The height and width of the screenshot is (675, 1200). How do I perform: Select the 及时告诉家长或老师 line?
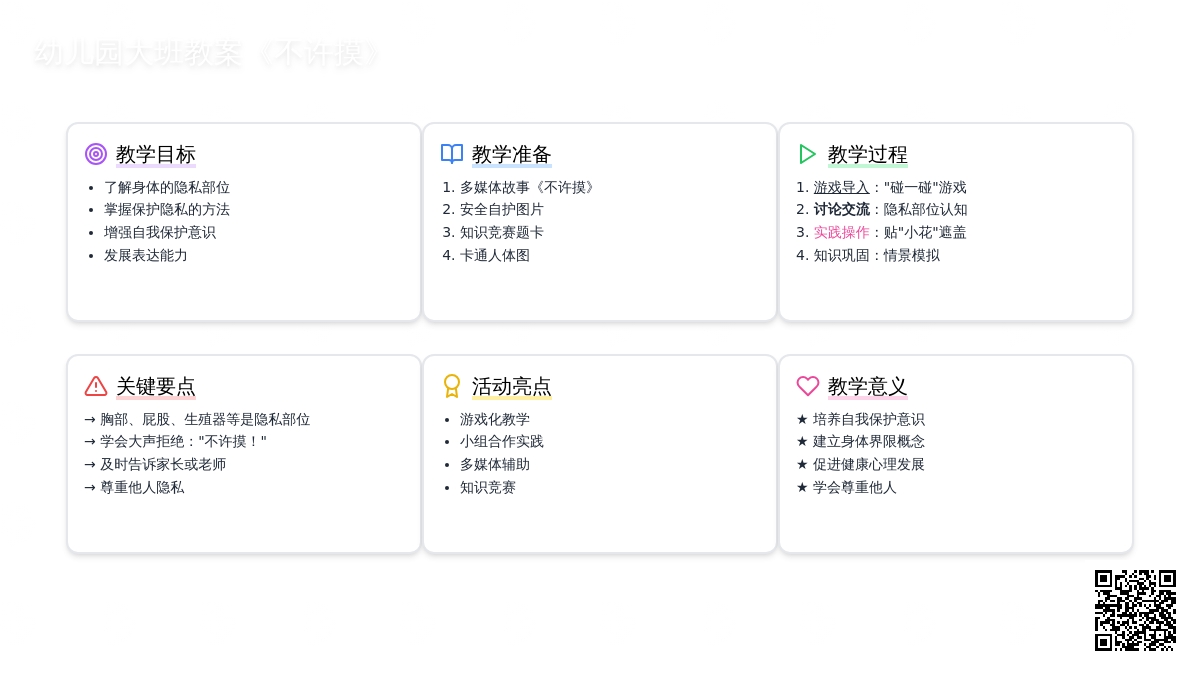coord(163,464)
